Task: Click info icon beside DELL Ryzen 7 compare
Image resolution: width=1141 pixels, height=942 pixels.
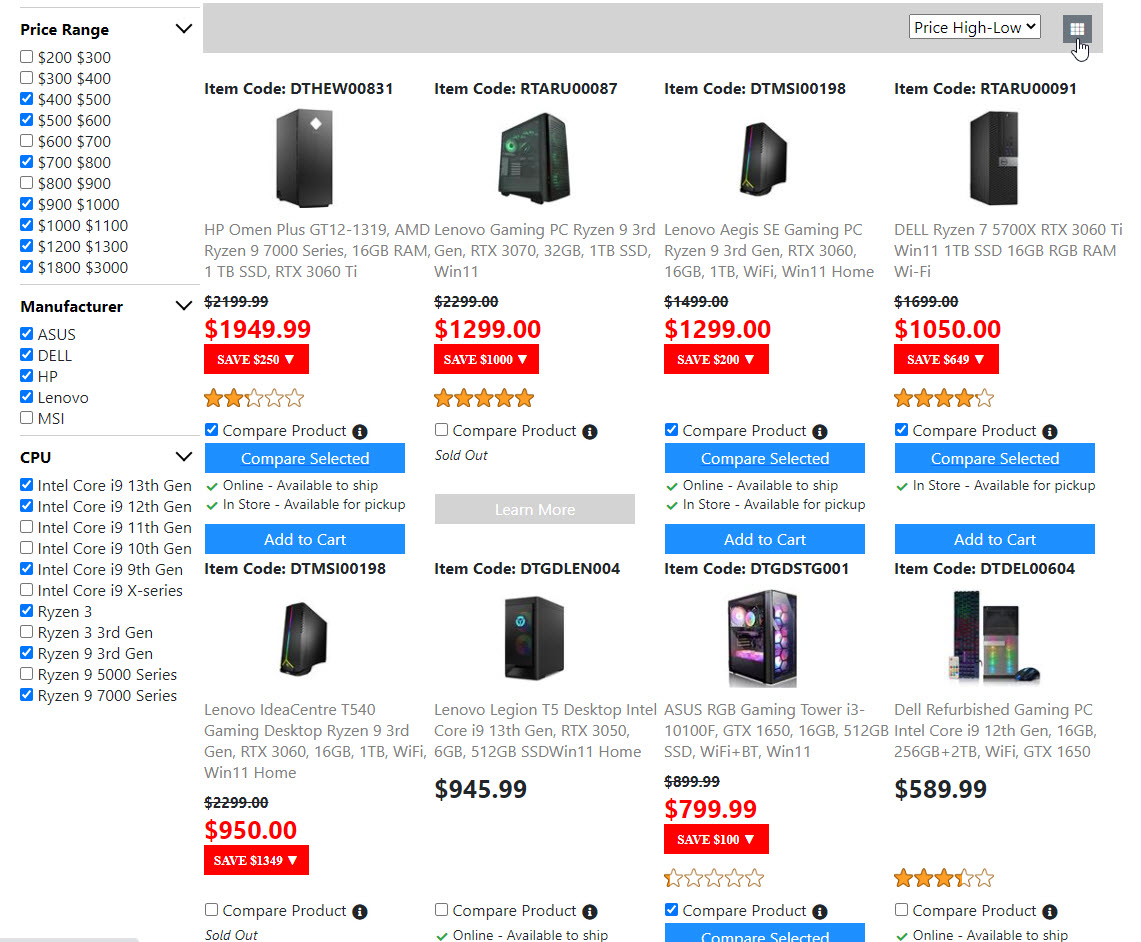Action: coord(1050,432)
